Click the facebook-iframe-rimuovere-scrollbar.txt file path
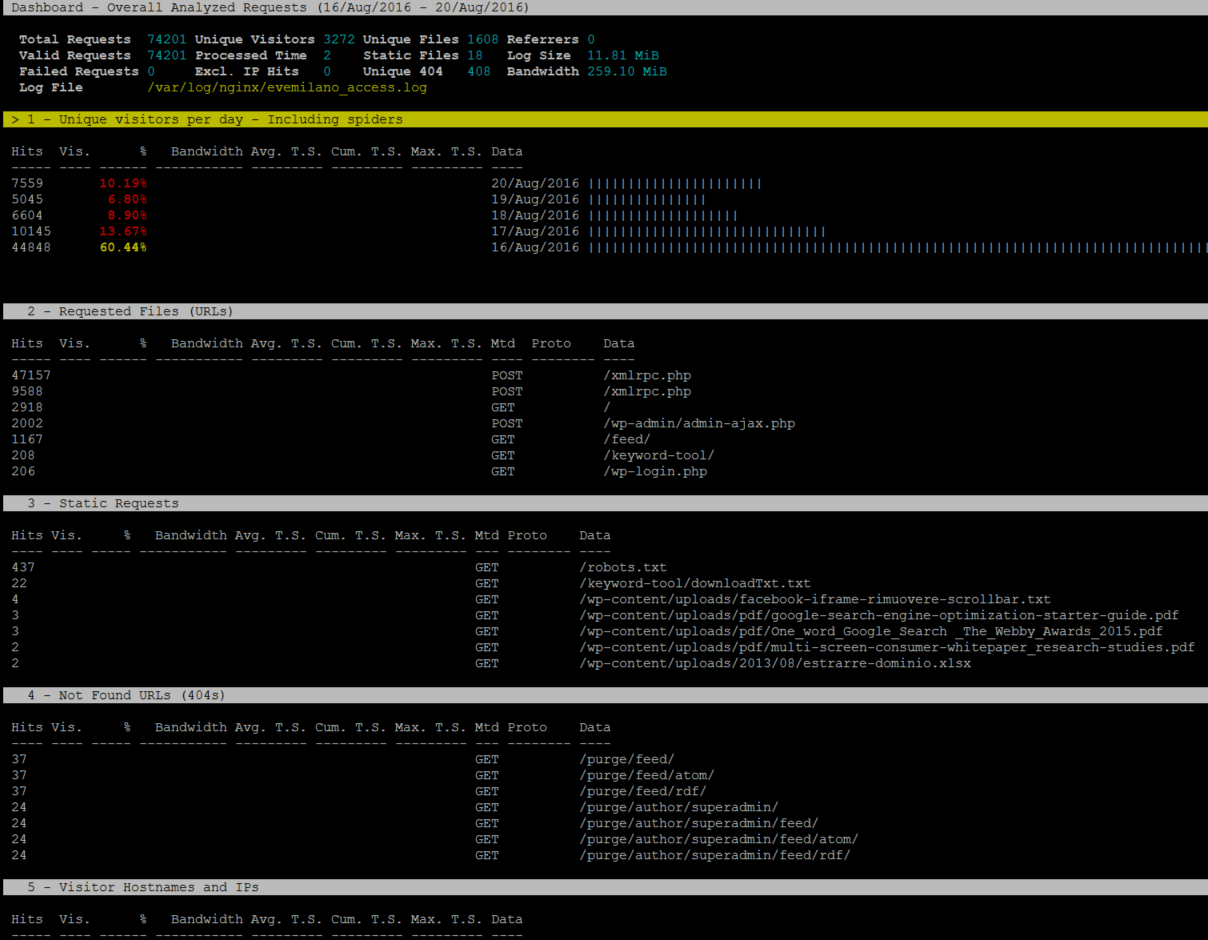 (815, 600)
